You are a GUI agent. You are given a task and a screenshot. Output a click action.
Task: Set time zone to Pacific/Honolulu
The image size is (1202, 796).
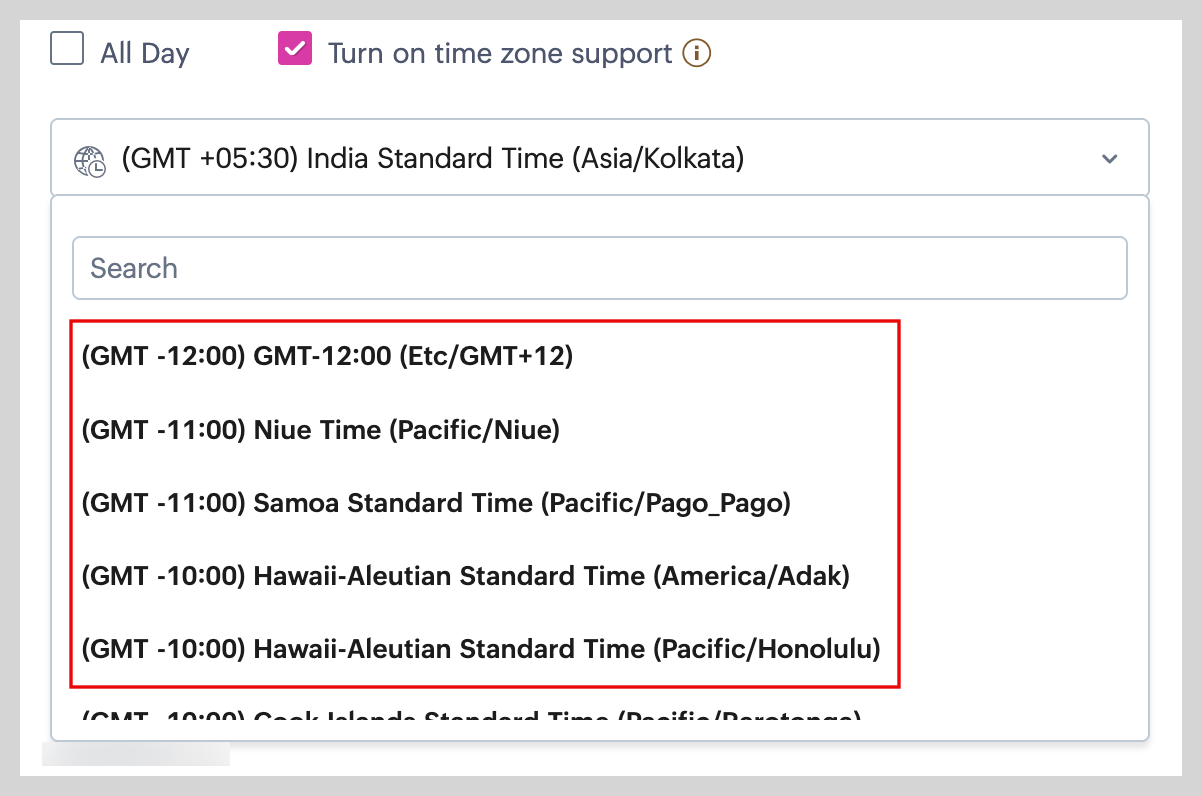[x=481, y=649]
